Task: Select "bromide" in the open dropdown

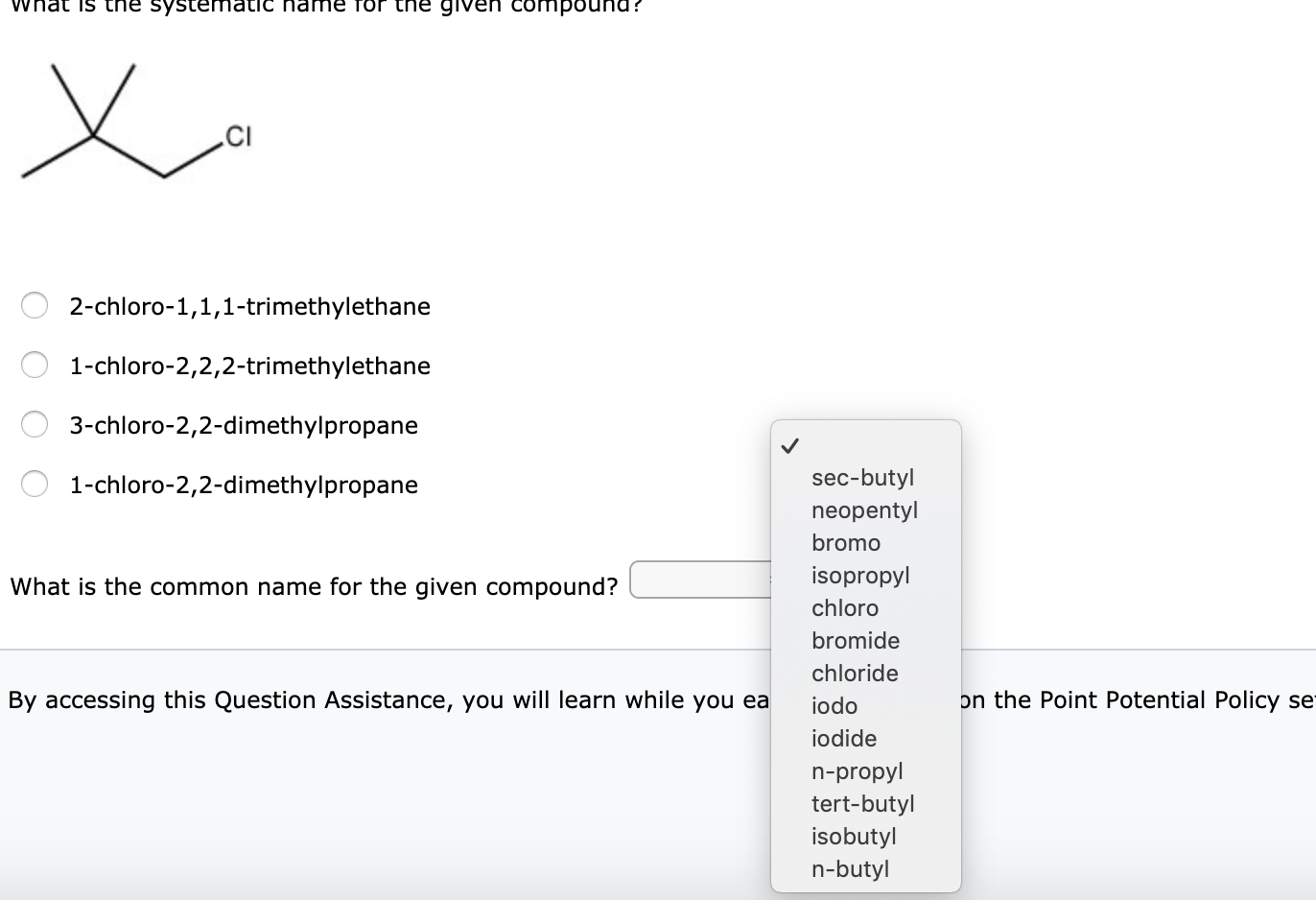Action: (x=856, y=640)
